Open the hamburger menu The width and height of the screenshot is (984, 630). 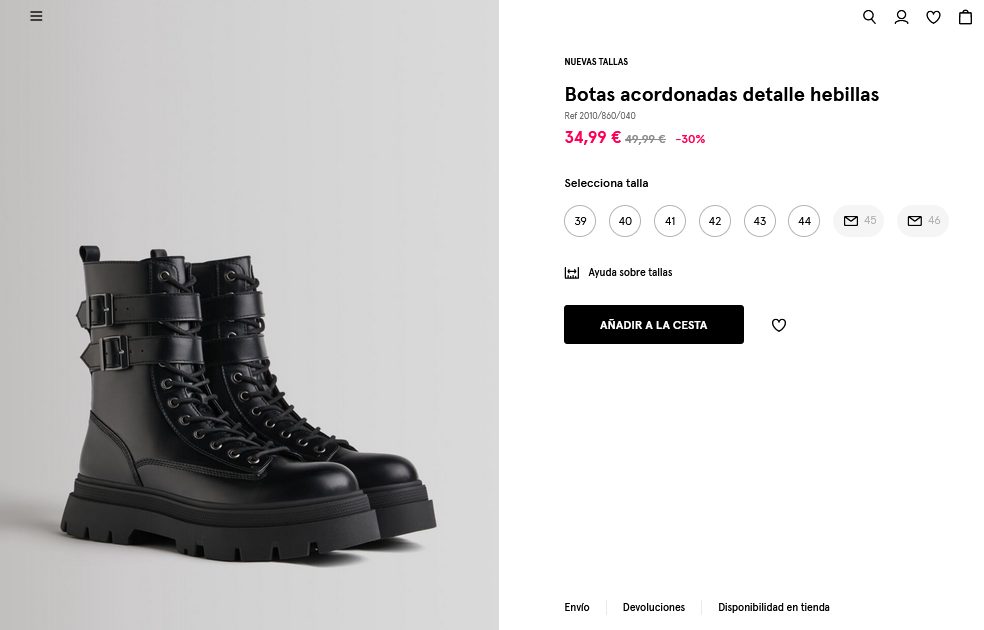(x=36, y=16)
